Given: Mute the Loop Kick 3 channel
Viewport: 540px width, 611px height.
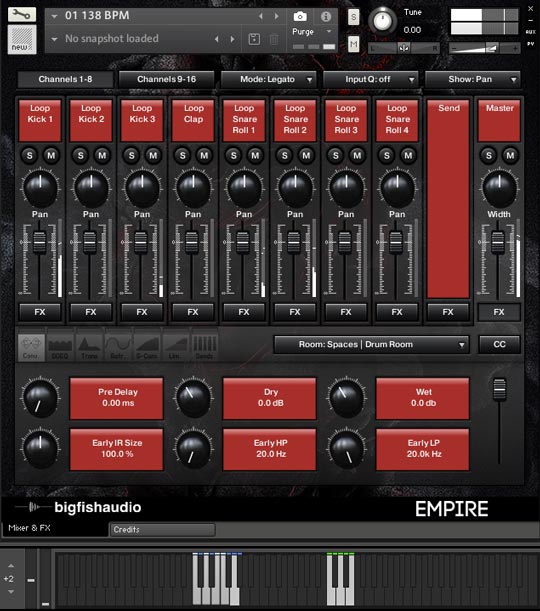Looking at the screenshot, I should 153,155.
